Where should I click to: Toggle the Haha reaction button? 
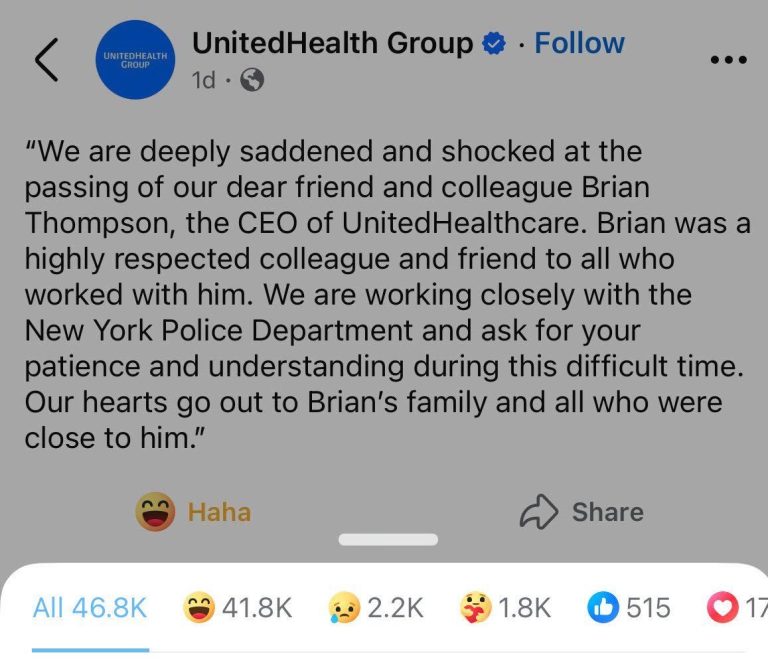pos(193,512)
